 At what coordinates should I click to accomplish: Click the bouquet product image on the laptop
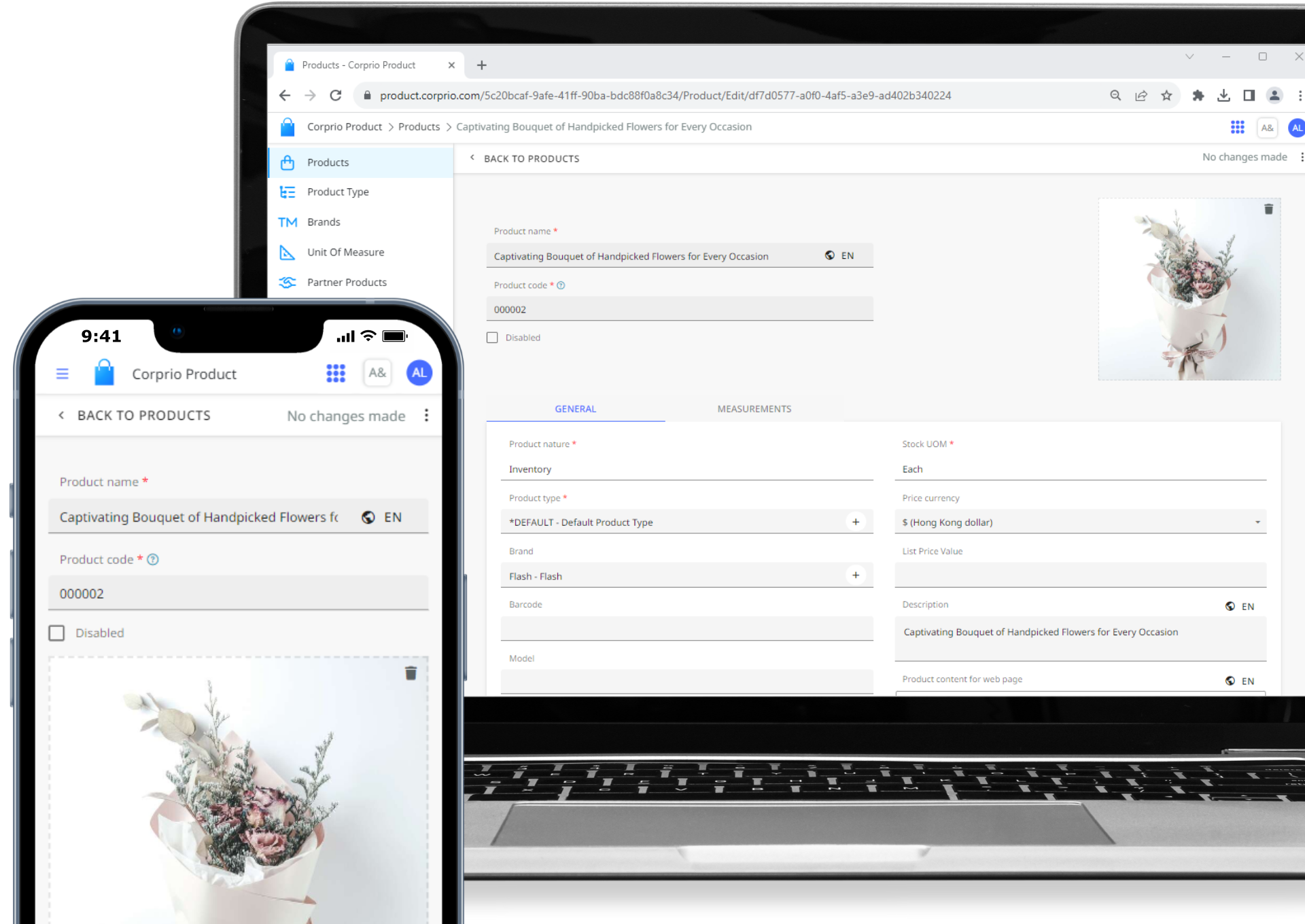tap(1189, 289)
